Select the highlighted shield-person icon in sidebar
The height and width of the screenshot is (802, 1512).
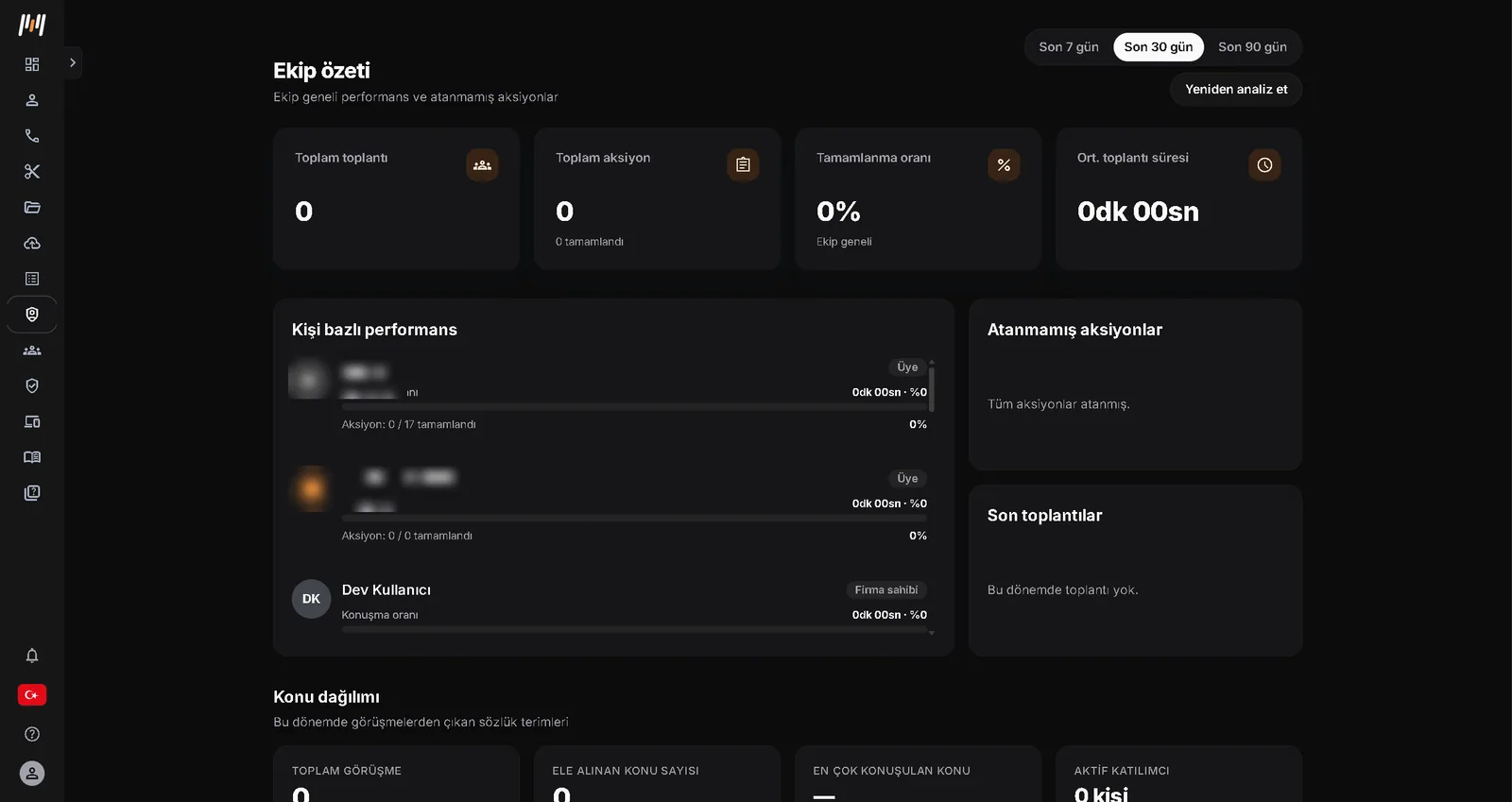click(x=32, y=315)
